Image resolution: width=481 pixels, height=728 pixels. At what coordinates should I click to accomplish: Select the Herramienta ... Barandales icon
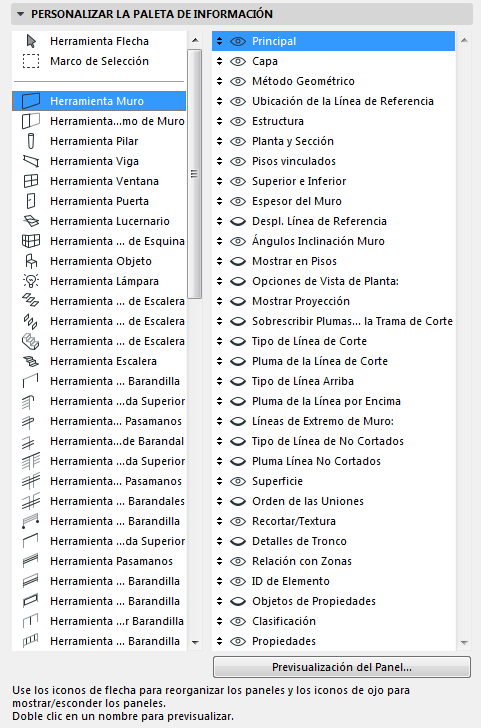pos(31,500)
